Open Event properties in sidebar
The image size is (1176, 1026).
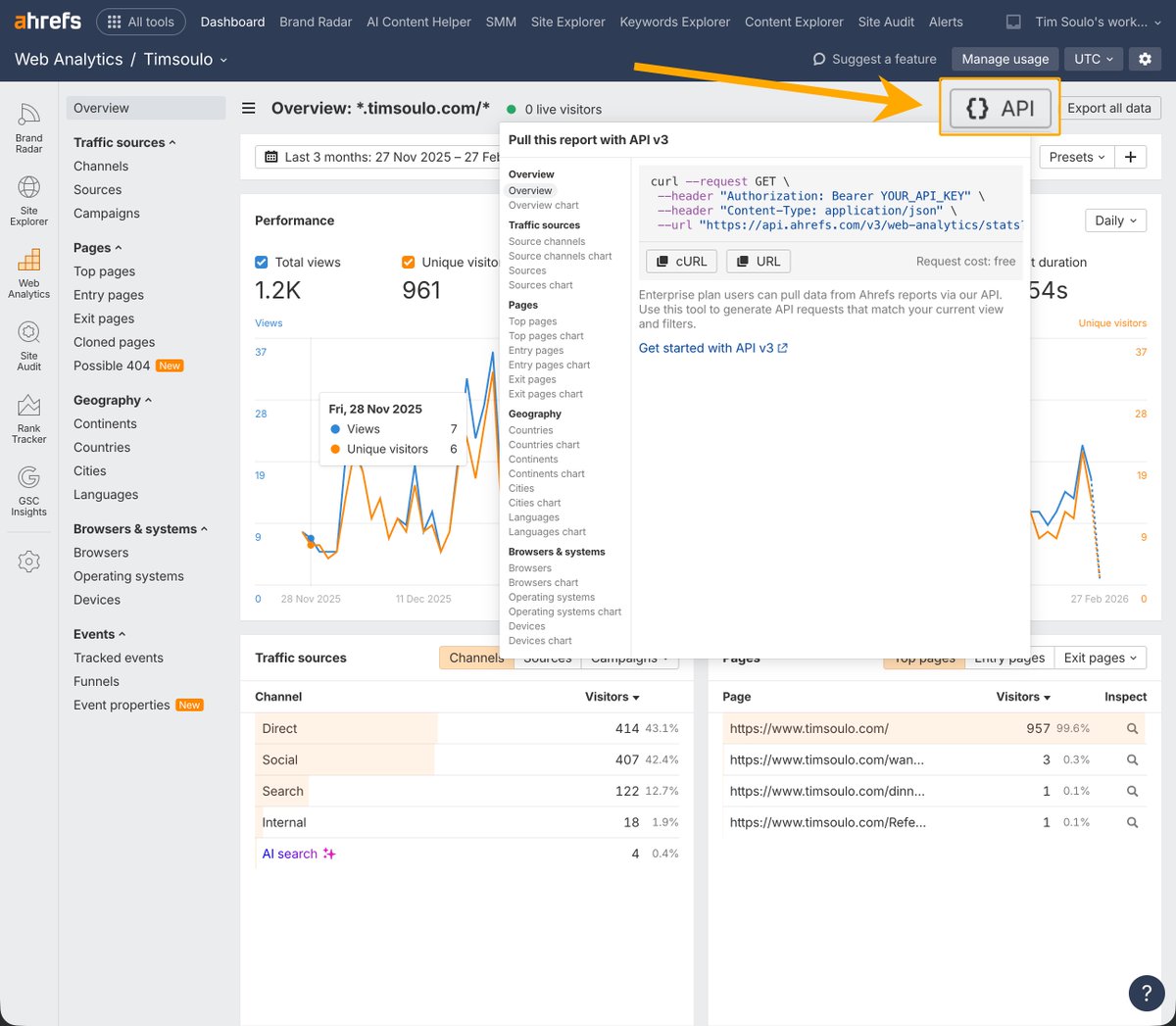[122, 705]
